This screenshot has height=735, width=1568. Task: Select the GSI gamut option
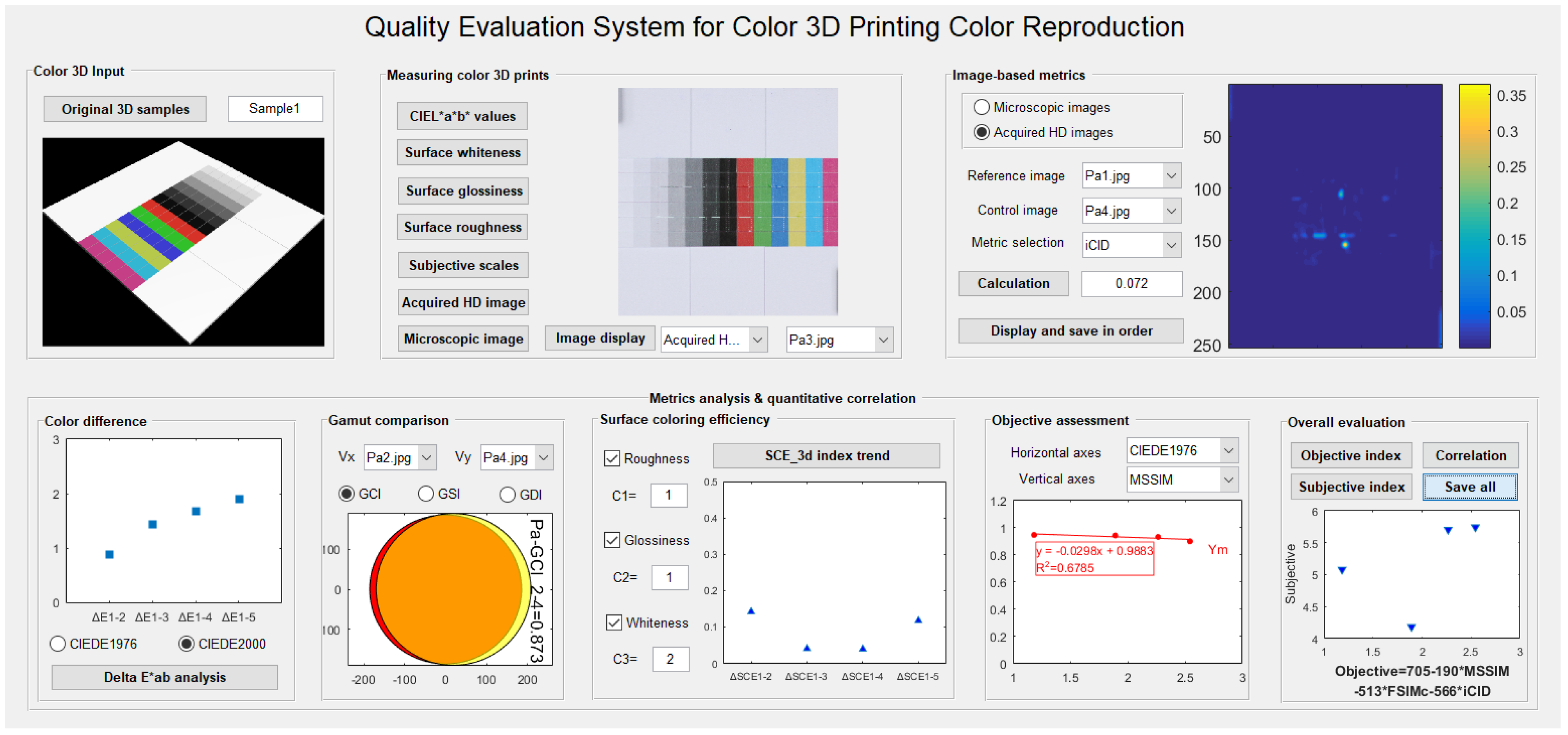pos(425,493)
